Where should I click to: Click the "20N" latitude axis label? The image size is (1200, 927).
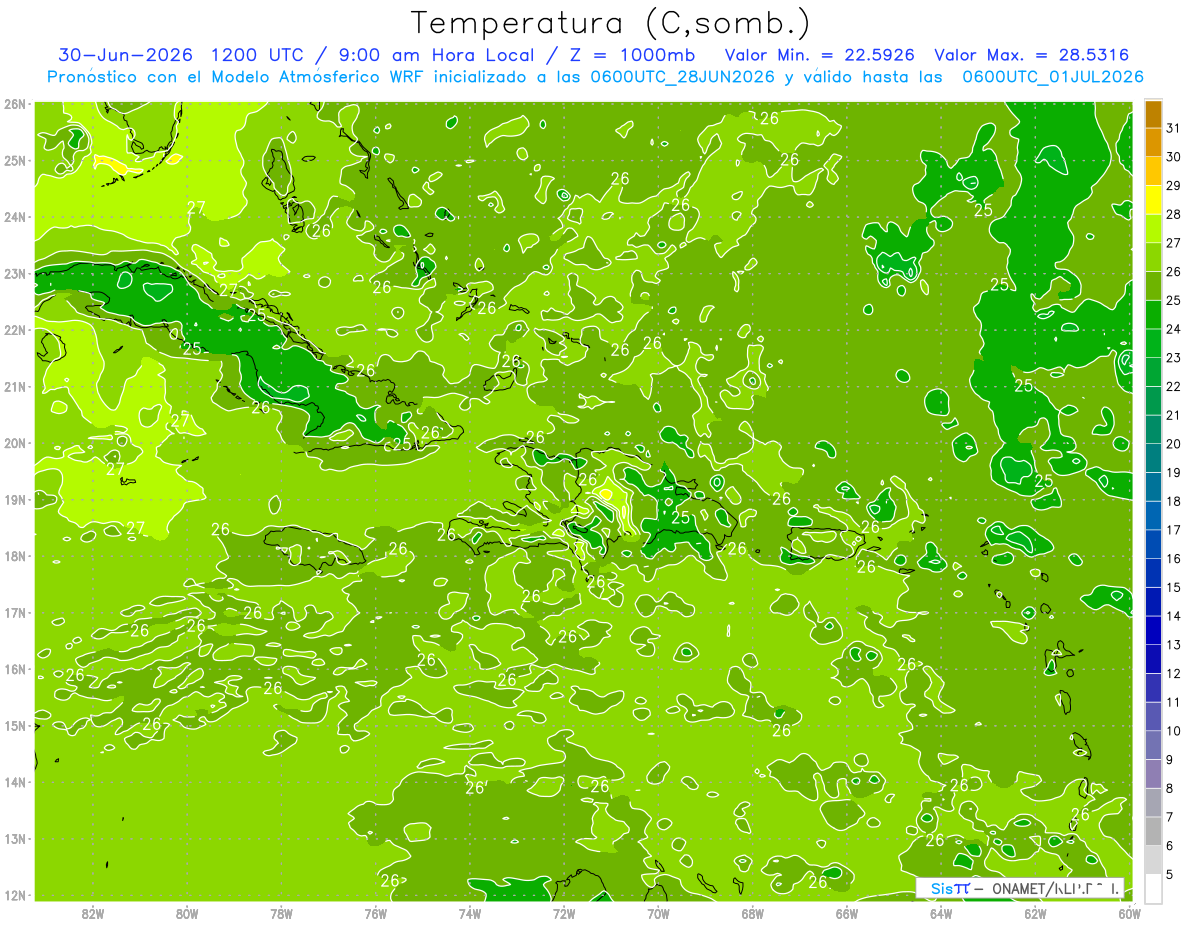(x=15, y=443)
